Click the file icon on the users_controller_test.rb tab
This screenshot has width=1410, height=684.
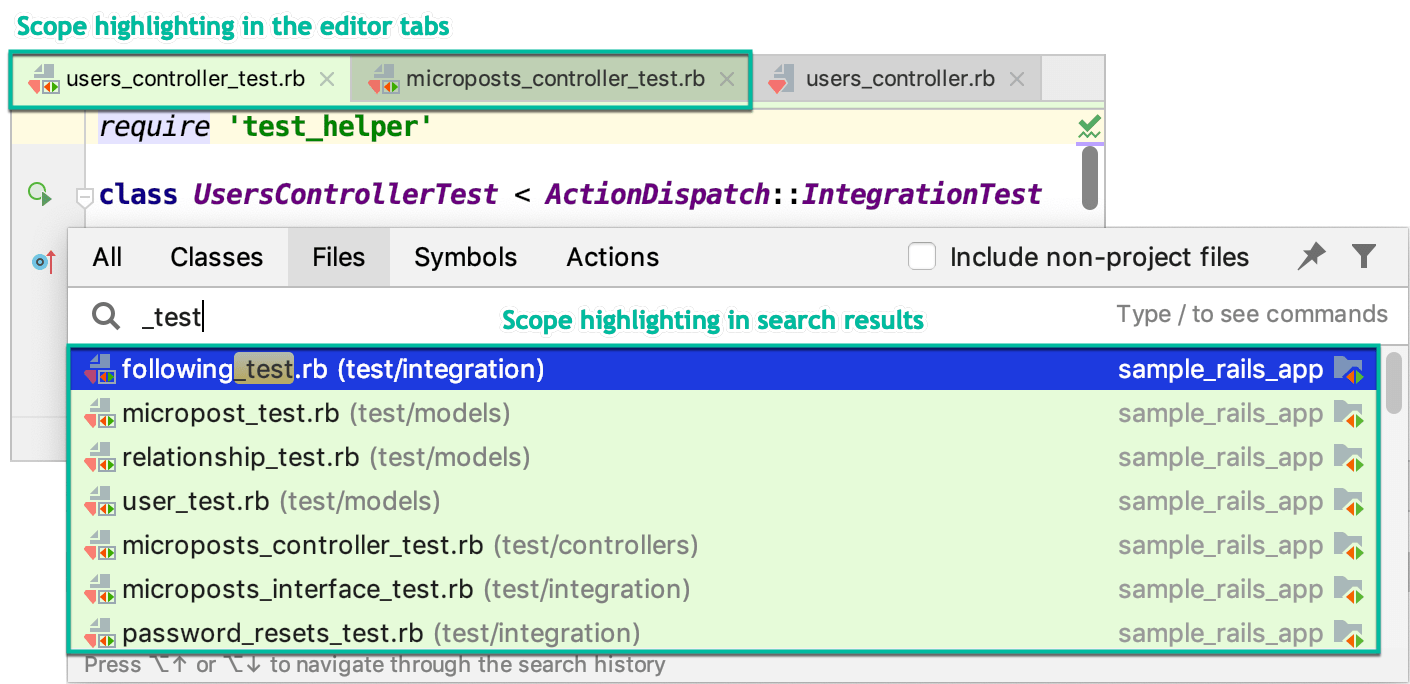pos(44,78)
